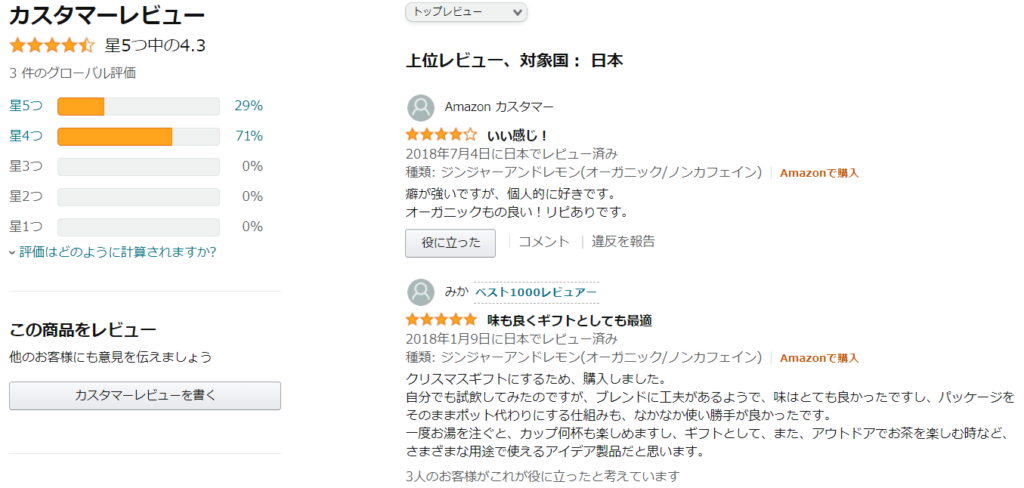This screenshot has height=488, width=1024.
Task: Click the 星4つ rating filter link
Action: pos(26,136)
